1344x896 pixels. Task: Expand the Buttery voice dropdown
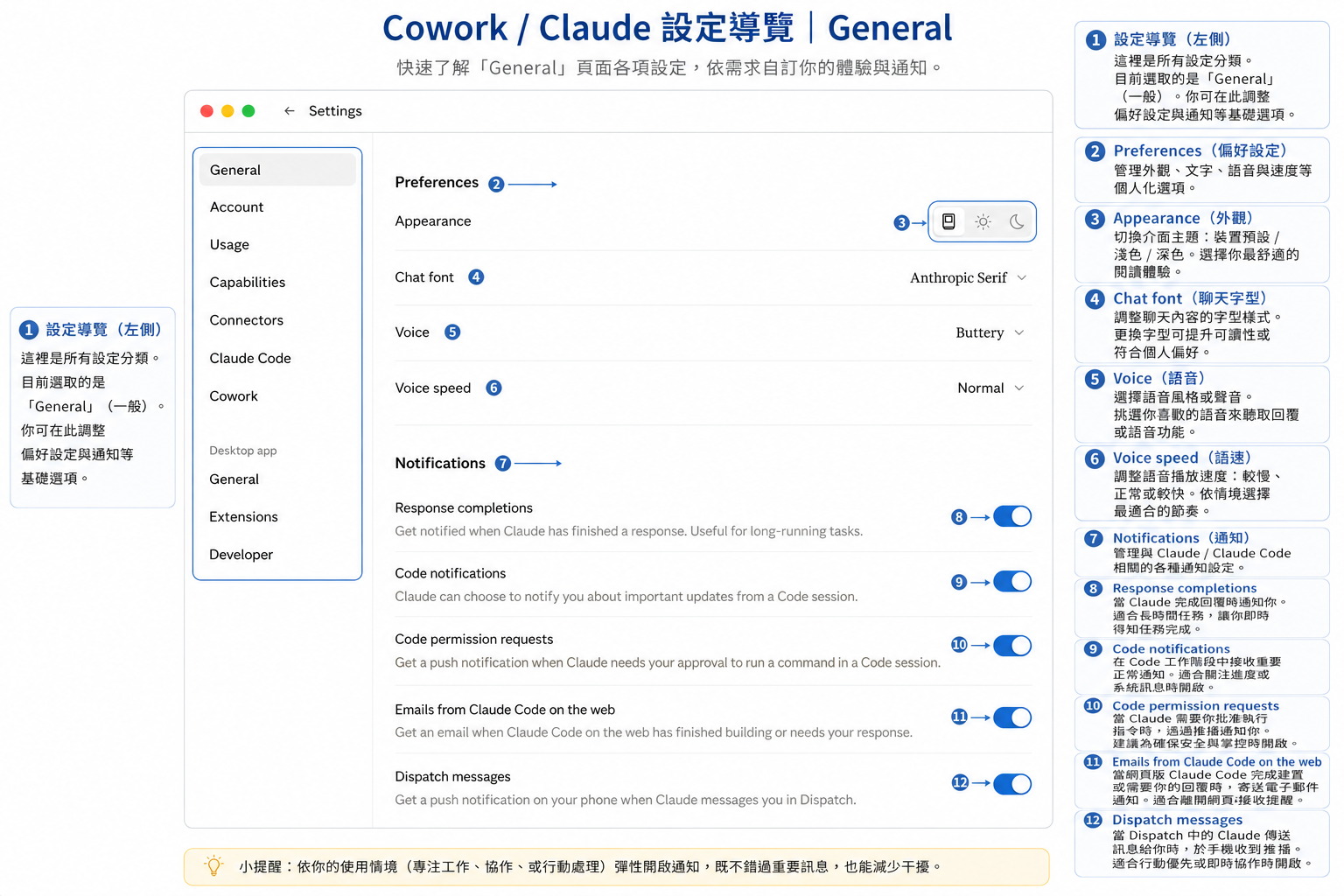point(990,332)
